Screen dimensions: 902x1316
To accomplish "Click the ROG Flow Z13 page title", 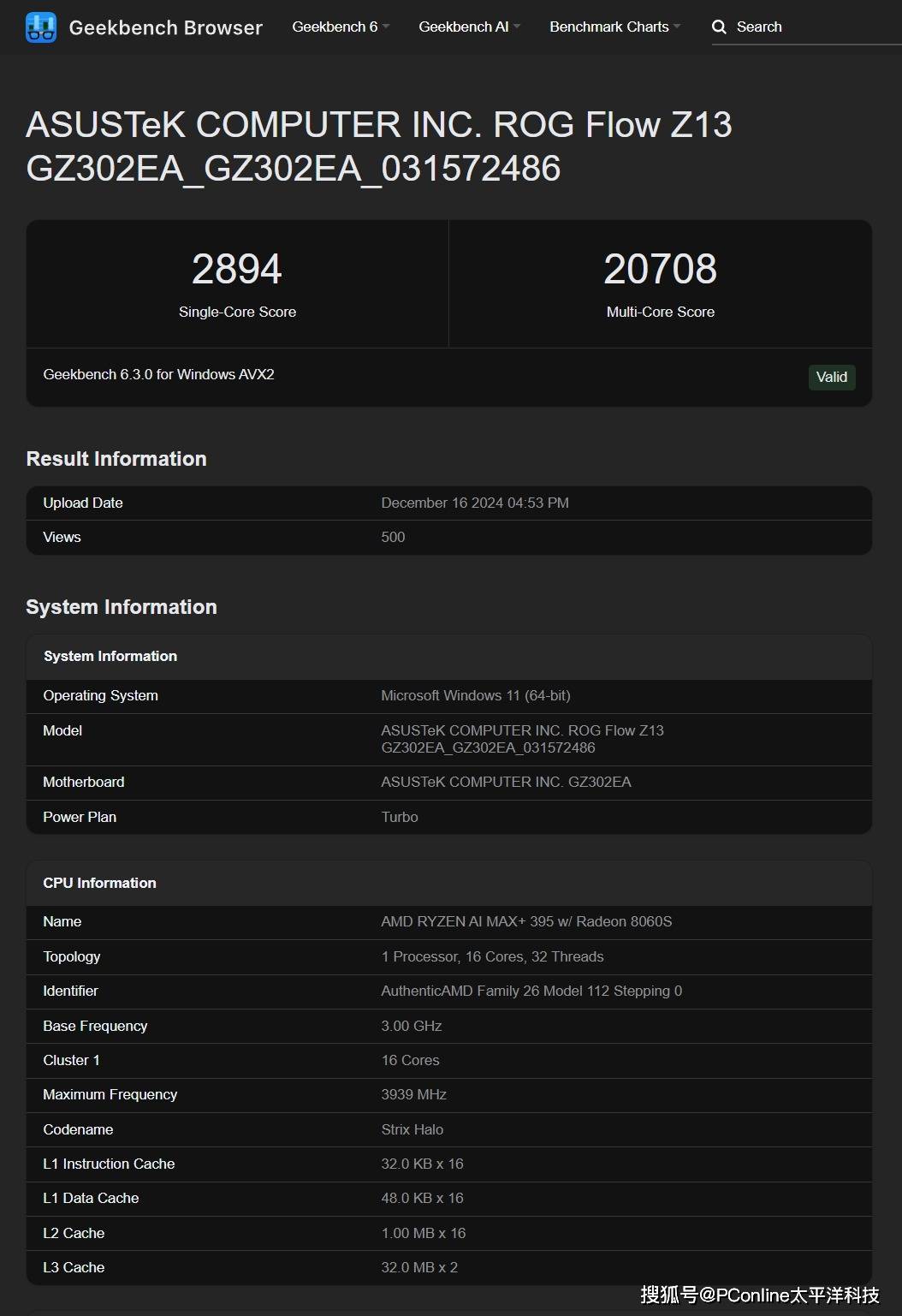I will point(379,146).
